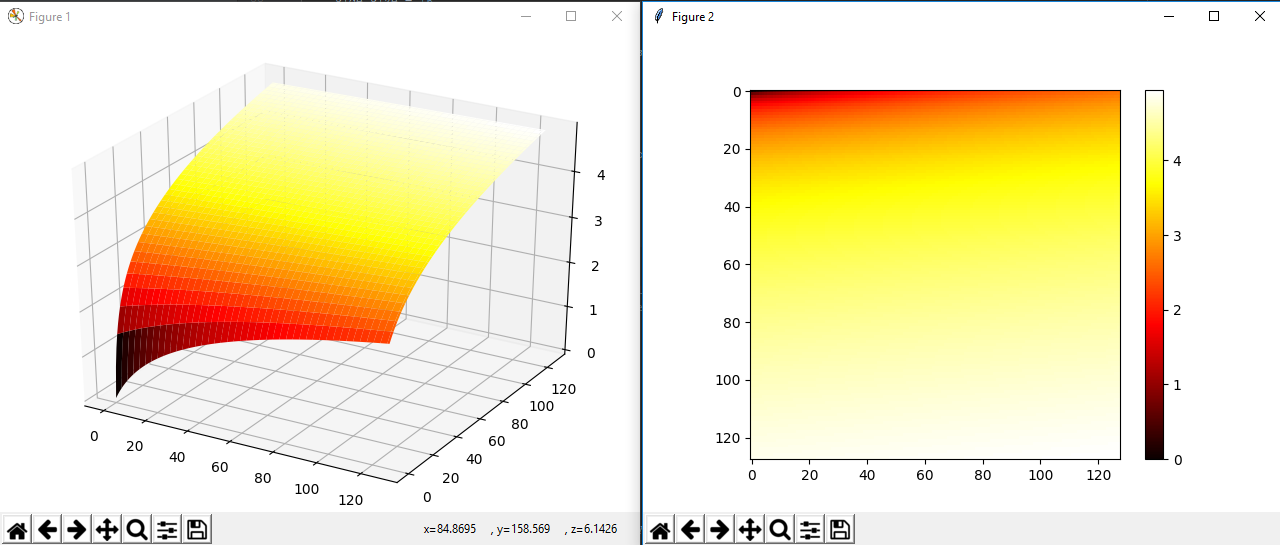Open Configure subplots in Figure 1
The width and height of the screenshot is (1280, 545).
[167, 530]
